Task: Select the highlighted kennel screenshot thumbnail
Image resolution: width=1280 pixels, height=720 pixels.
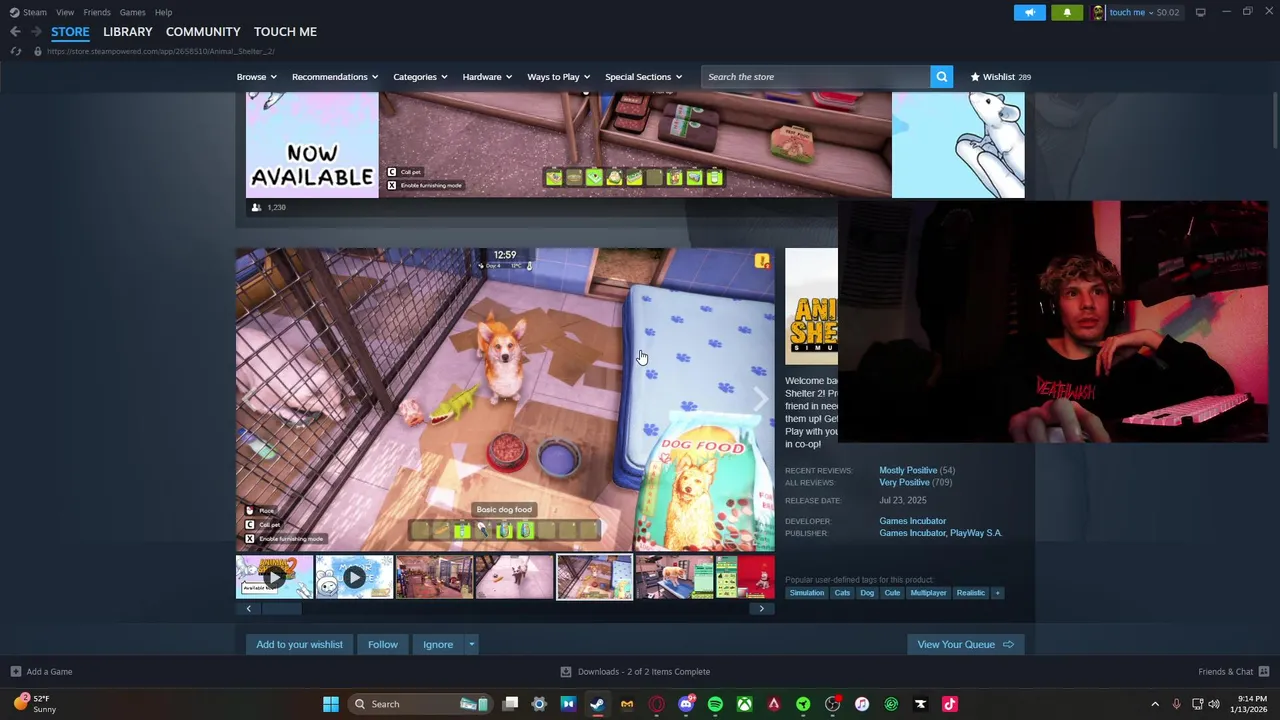Action: pyautogui.click(x=594, y=577)
